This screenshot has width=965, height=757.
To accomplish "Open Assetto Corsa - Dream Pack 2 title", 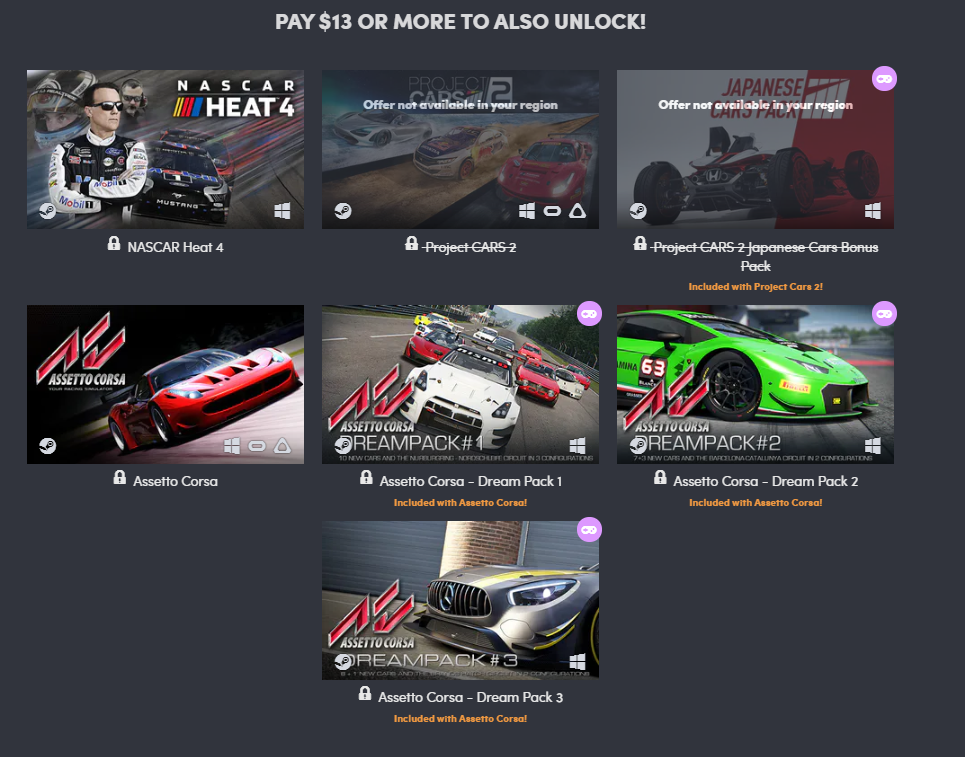I will 766,481.
